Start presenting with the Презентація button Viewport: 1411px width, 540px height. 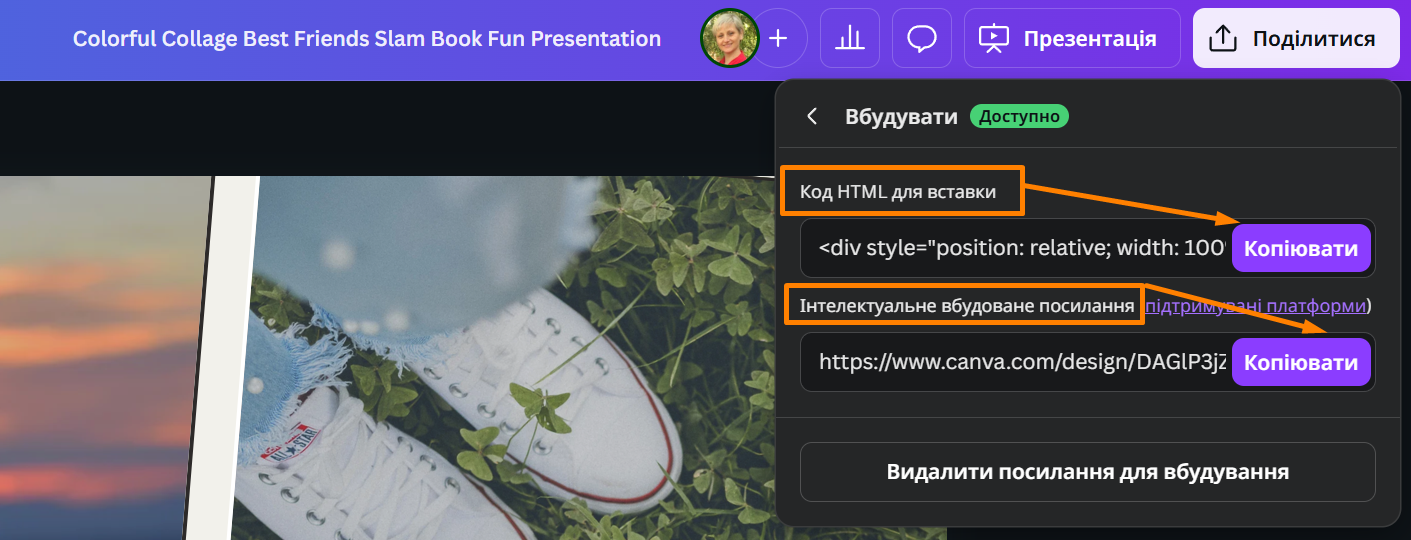(x=1072, y=39)
